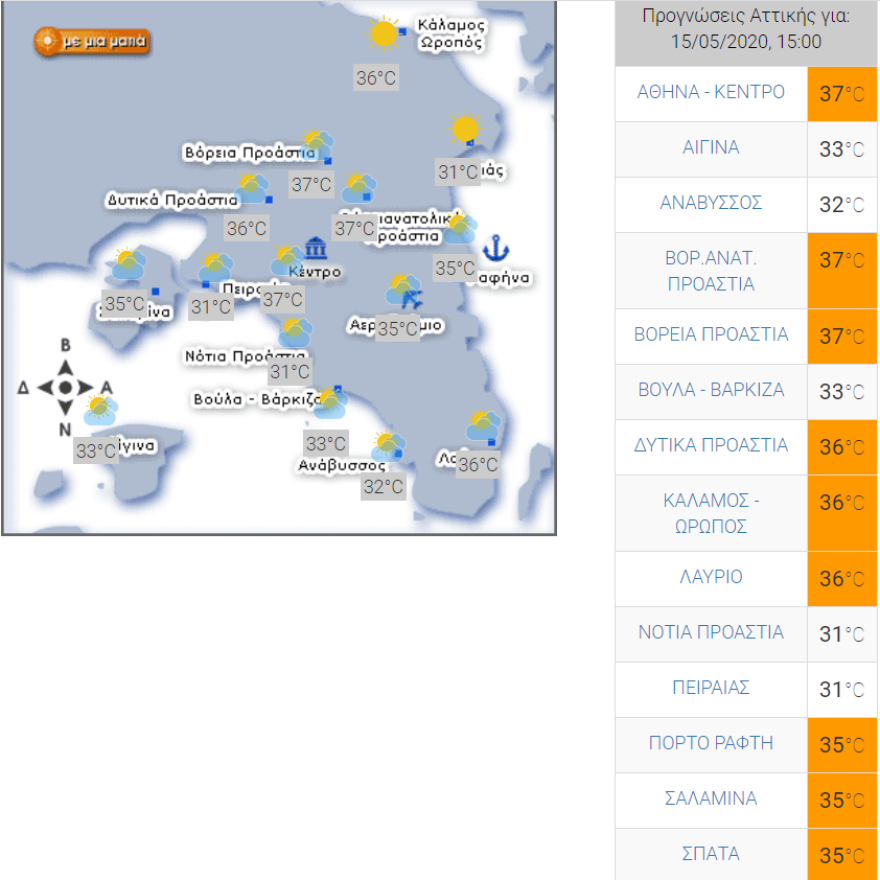Click the weather icon for Αίγινα island
Viewport: 880px width, 880px height.
[100, 409]
